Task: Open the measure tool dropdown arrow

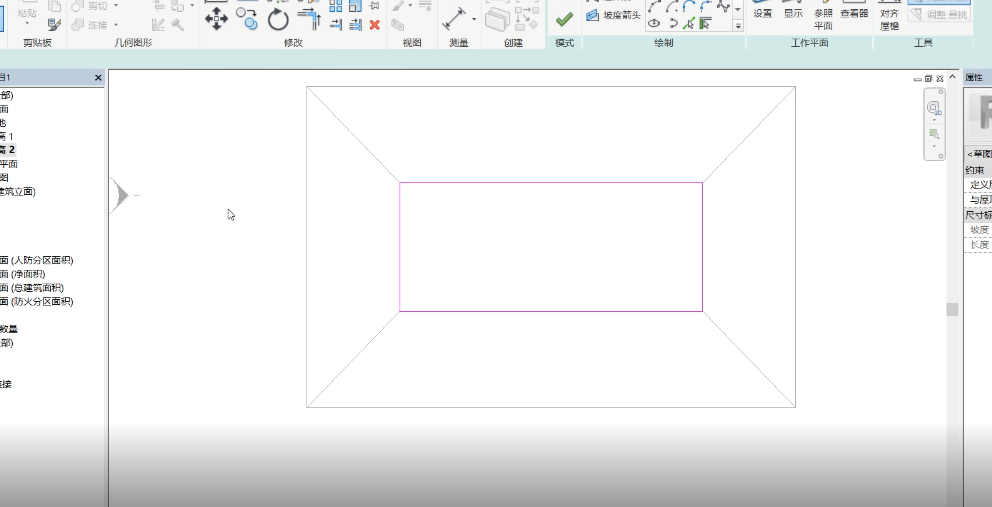Action: coord(474,19)
